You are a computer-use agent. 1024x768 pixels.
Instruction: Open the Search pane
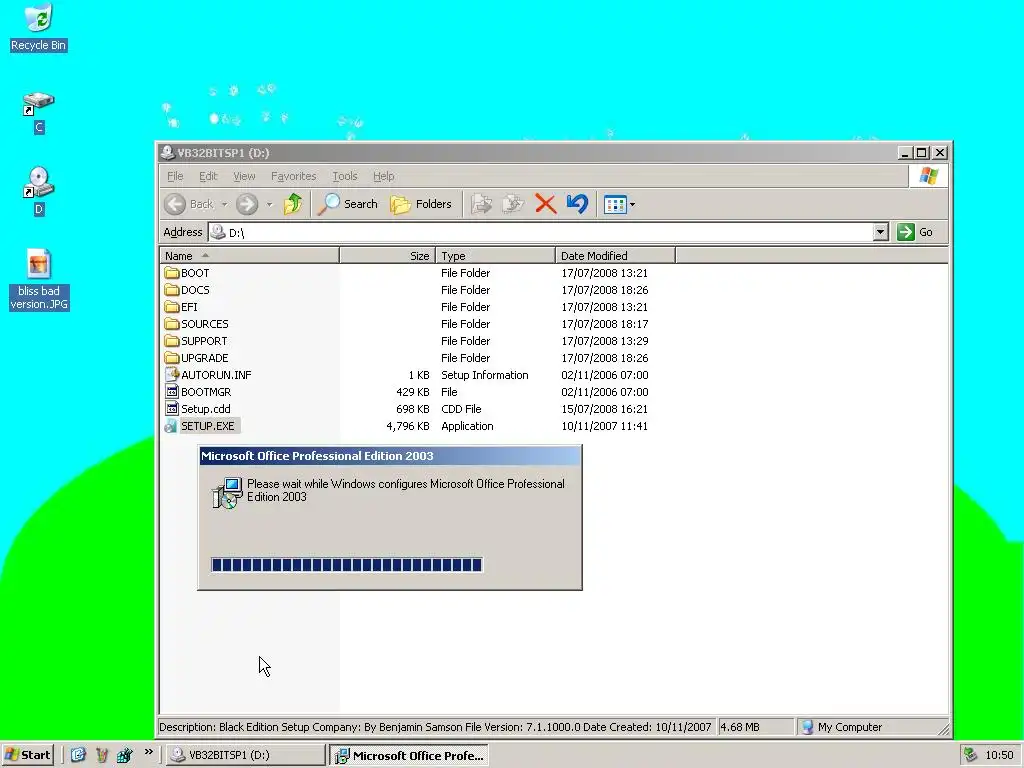pos(348,204)
